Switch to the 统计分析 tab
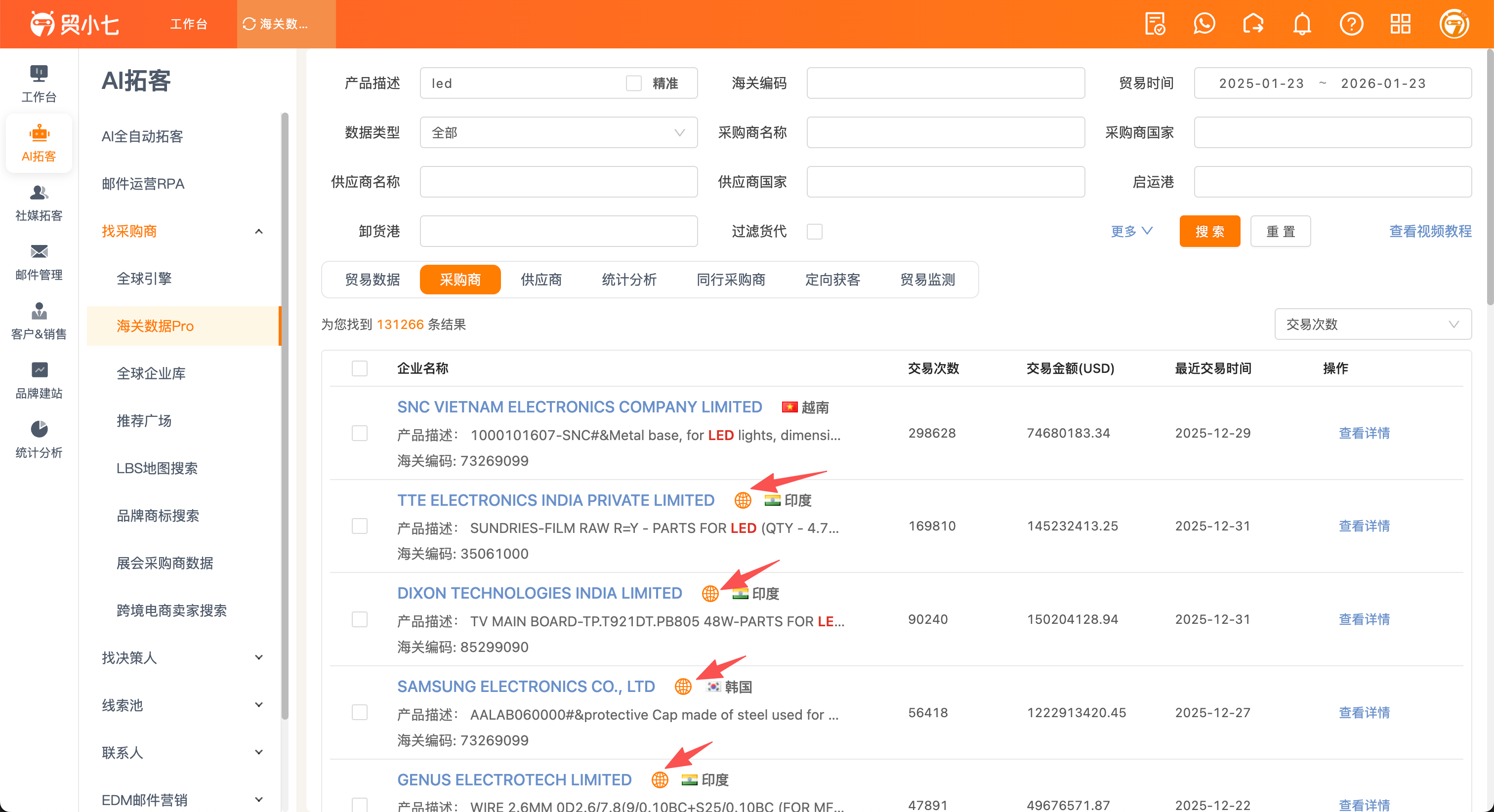Screen dimensions: 1494x812 (x=629, y=280)
